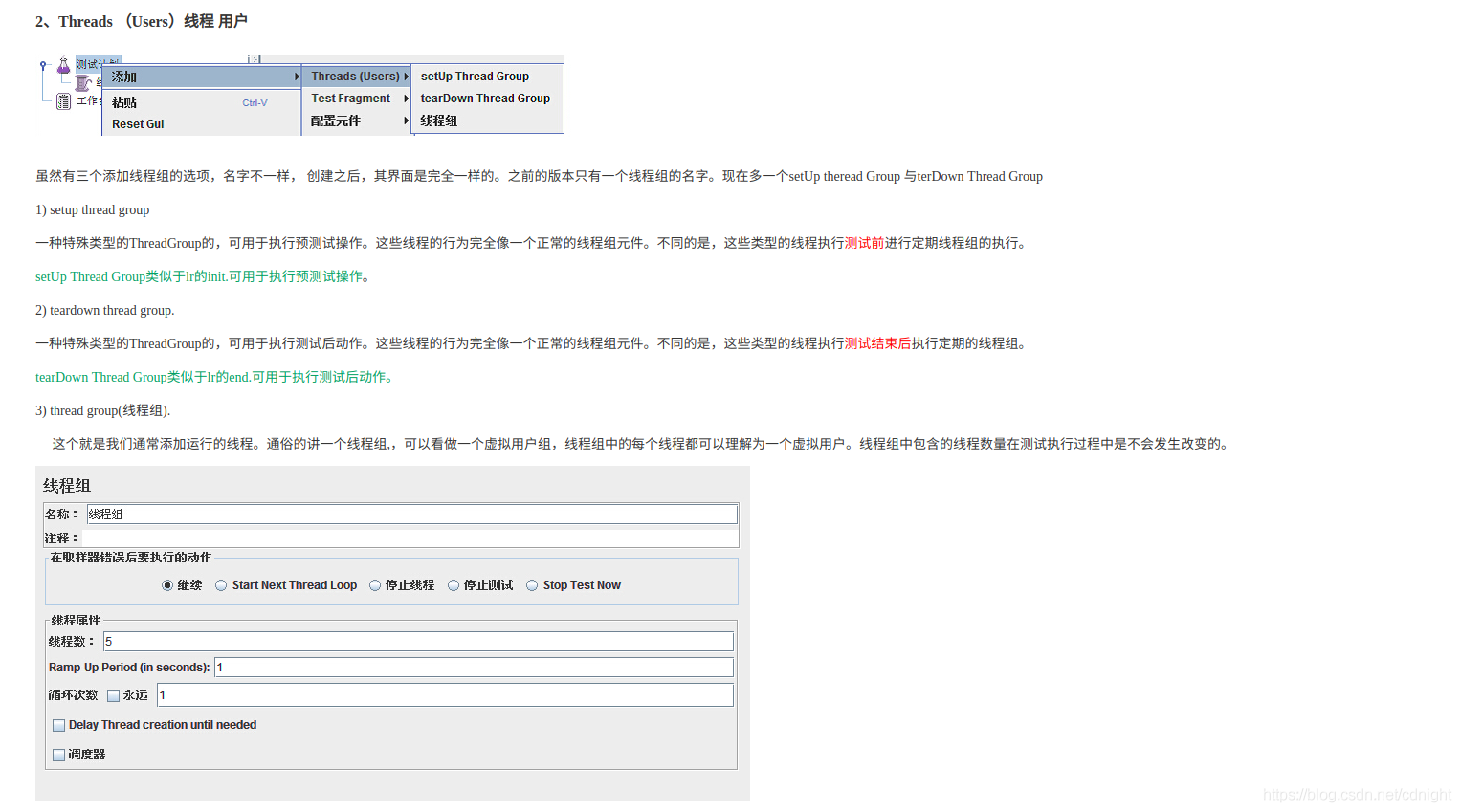The height and width of the screenshot is (812, 1461).
Task: Click the 线程数 thread count field
Action: (418, 642)
